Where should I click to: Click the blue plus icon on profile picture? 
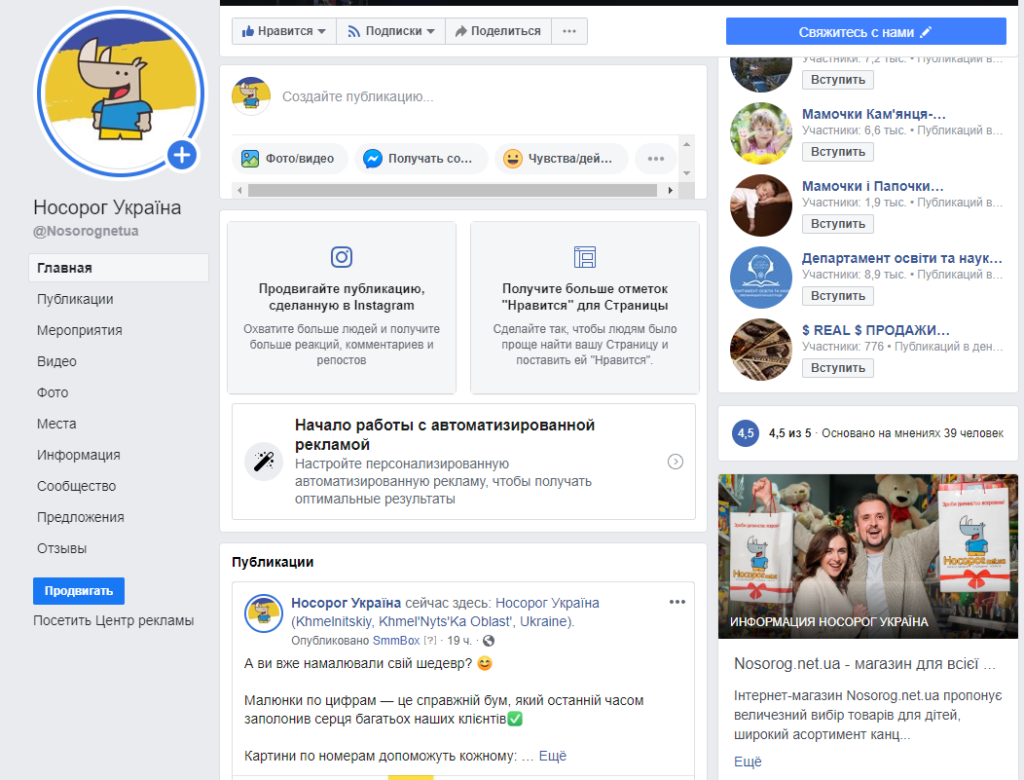click(x=181, y=155)
